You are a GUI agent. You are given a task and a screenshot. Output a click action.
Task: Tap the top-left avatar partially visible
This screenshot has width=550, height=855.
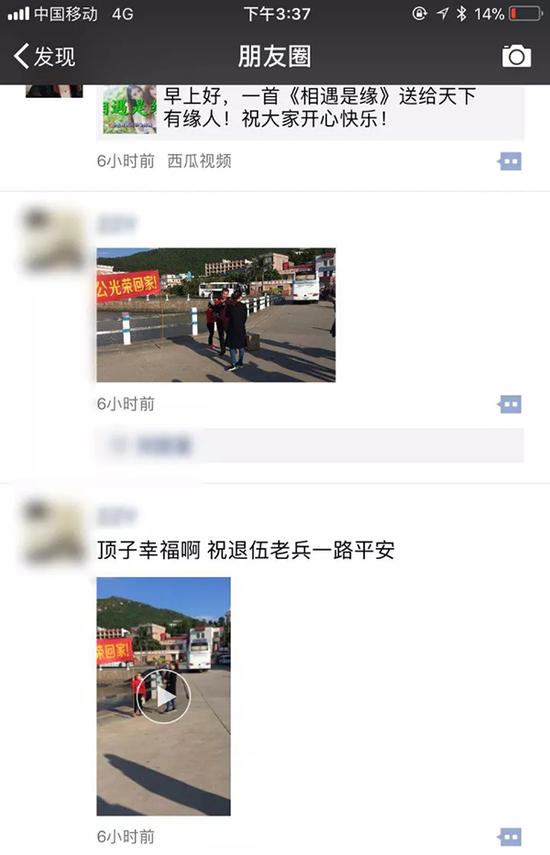click(54, 91)
